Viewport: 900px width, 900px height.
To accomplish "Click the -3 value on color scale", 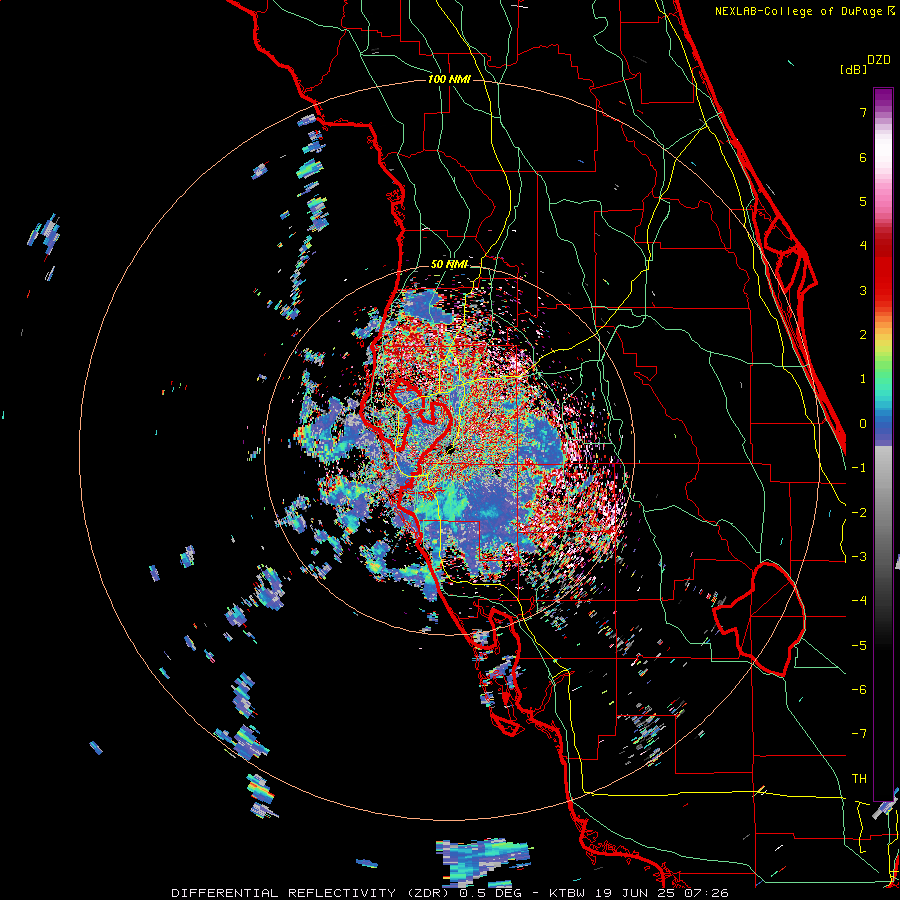I will tap(859, 557).
